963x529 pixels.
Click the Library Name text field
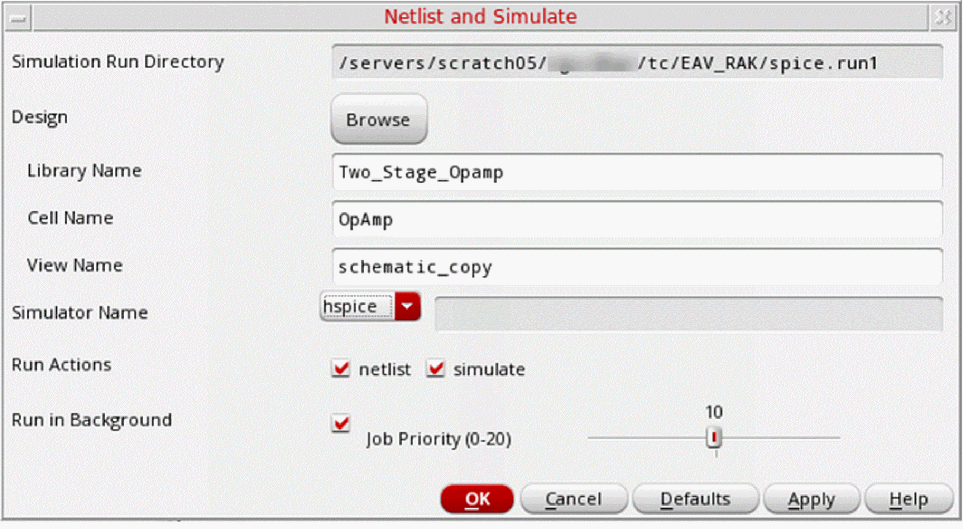click(636, 172)
